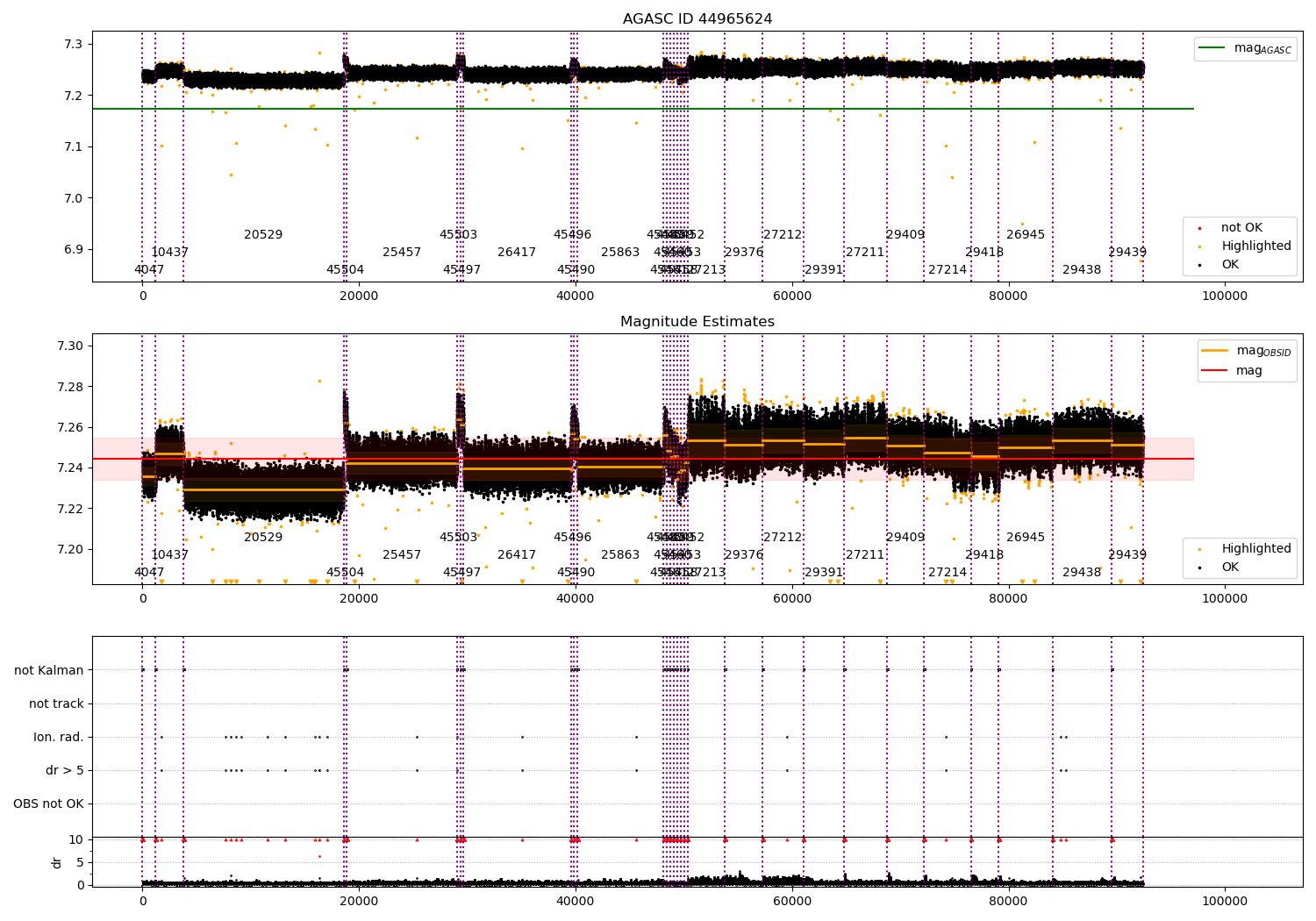Click the 7.28 y-axis tick label
This screenshot has height=921, width=1316.
[x=71, y=387]
